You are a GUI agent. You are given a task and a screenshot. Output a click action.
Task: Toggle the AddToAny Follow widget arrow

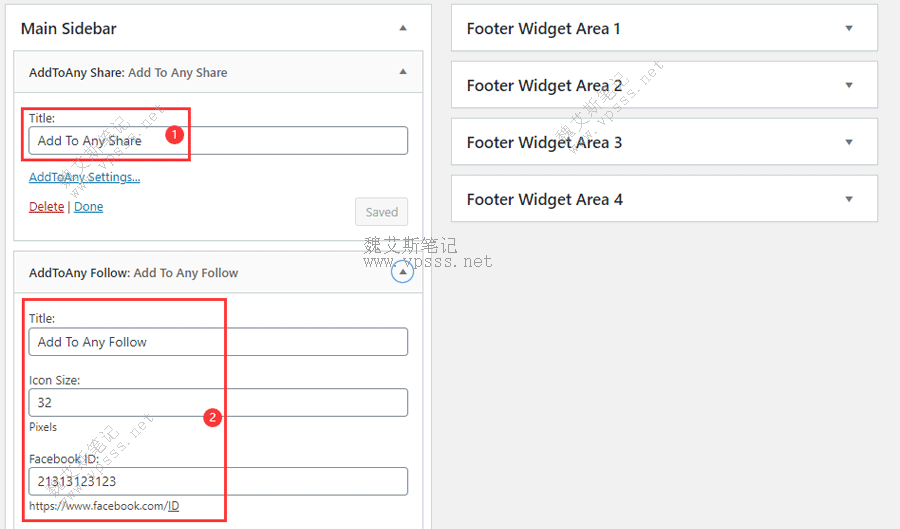[x=402, y=272]
